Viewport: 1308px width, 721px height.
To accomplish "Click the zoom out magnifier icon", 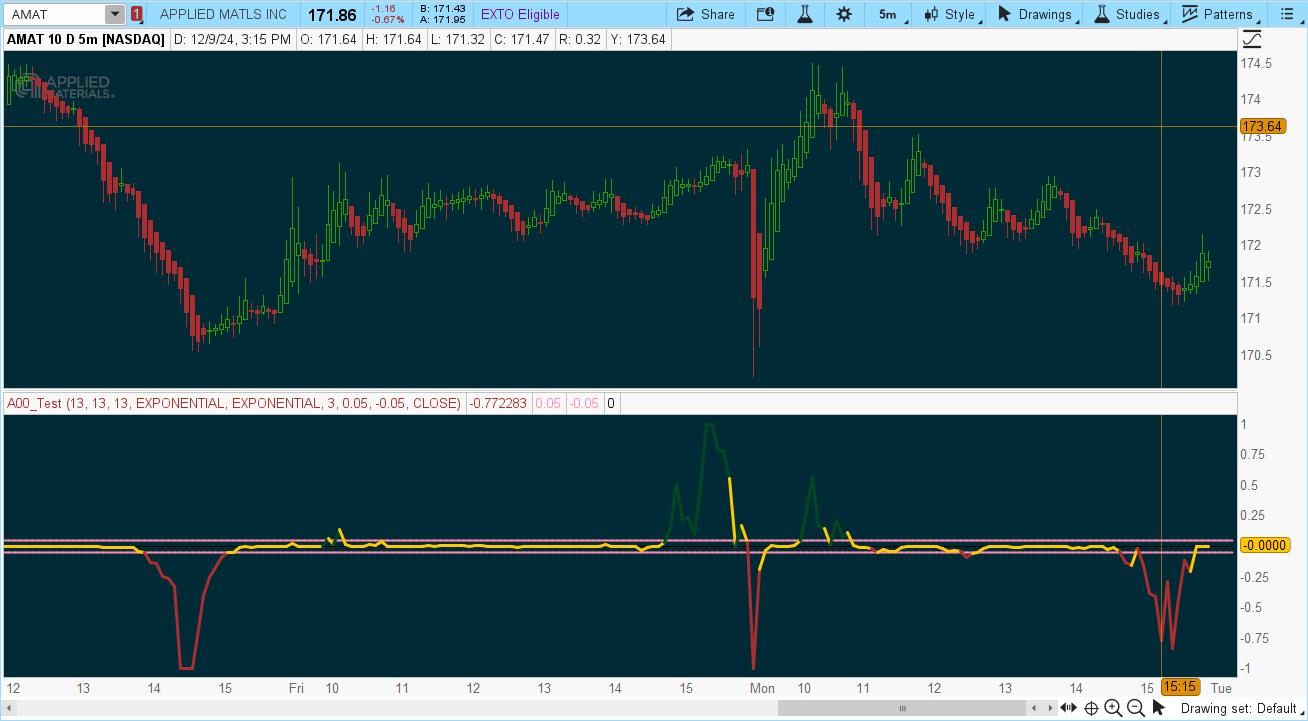I will pos(1136,708).
